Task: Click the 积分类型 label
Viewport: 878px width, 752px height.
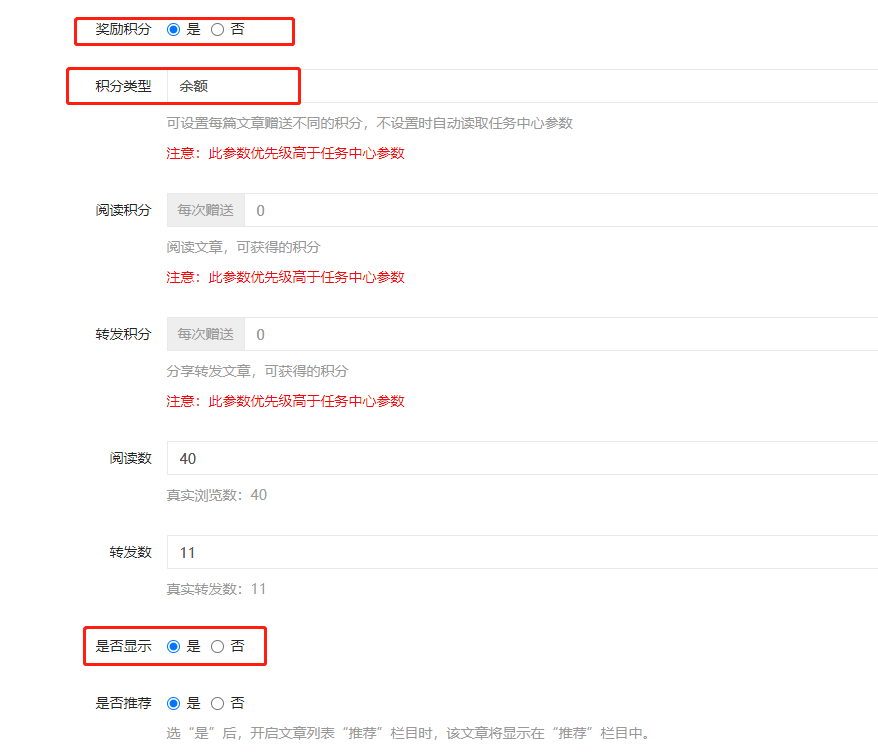Action: [x=123, y=86]
